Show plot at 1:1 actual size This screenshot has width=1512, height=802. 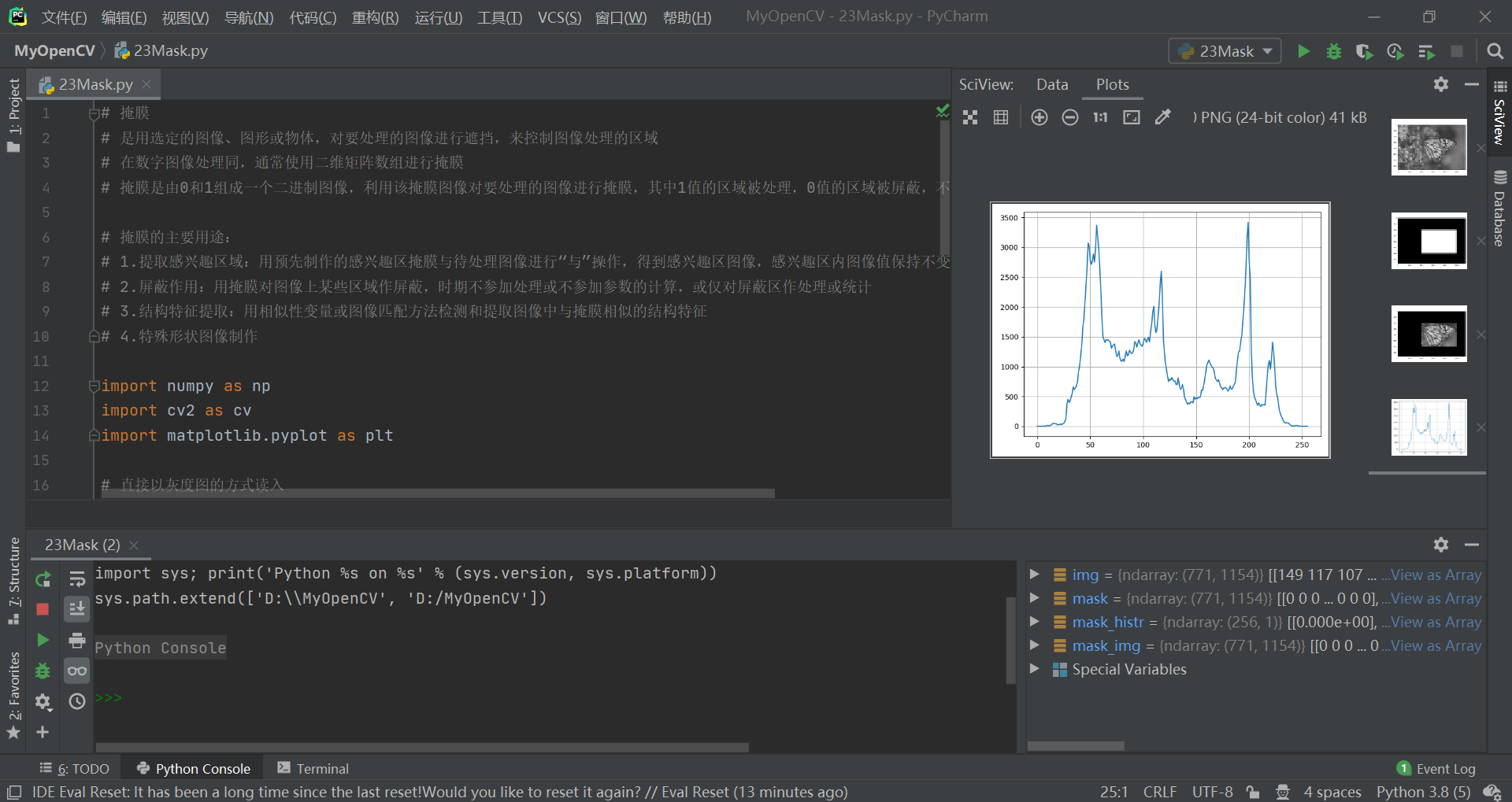coord(1099,116)
